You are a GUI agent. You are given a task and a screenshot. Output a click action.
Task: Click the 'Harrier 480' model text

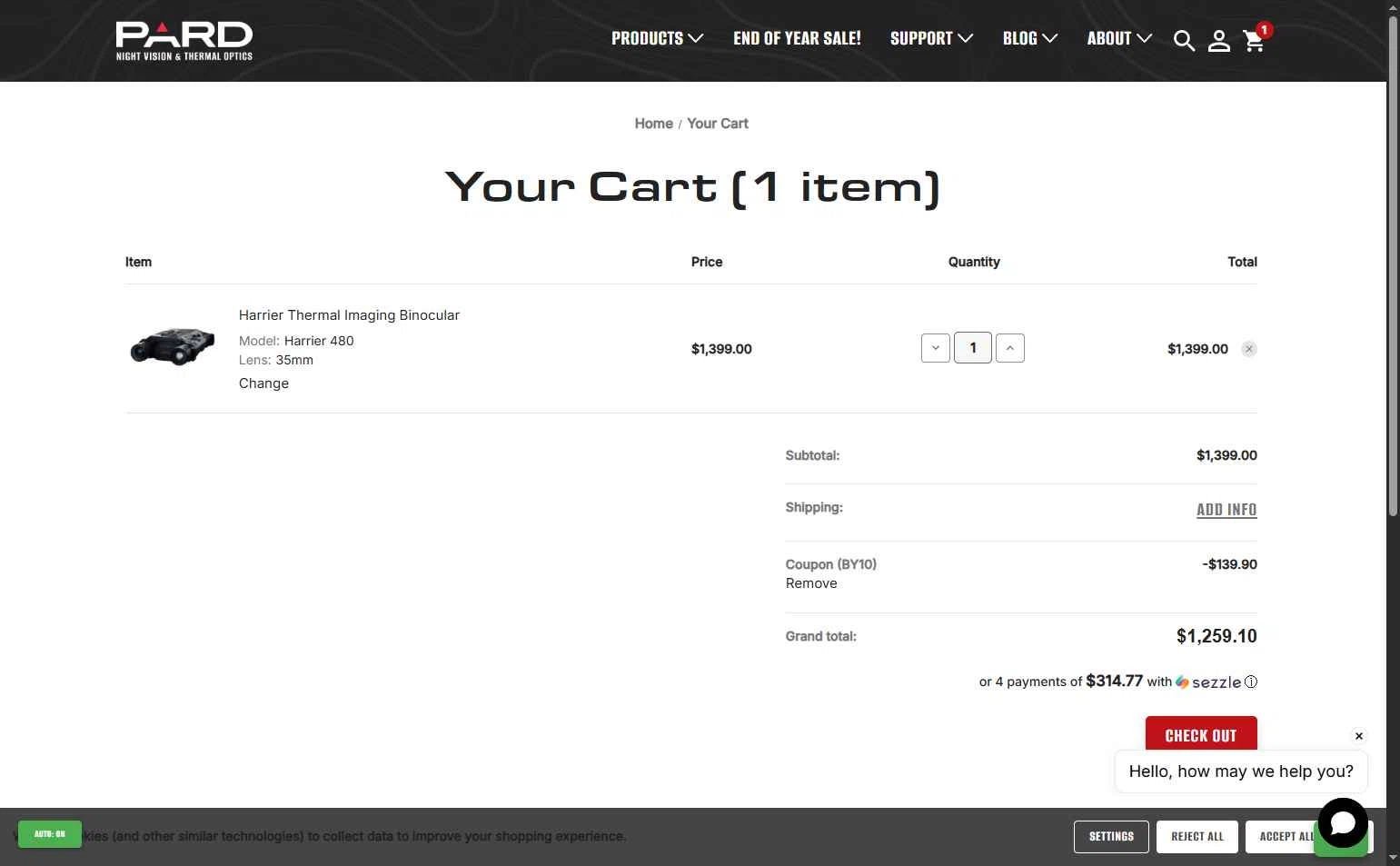point(319,341)
